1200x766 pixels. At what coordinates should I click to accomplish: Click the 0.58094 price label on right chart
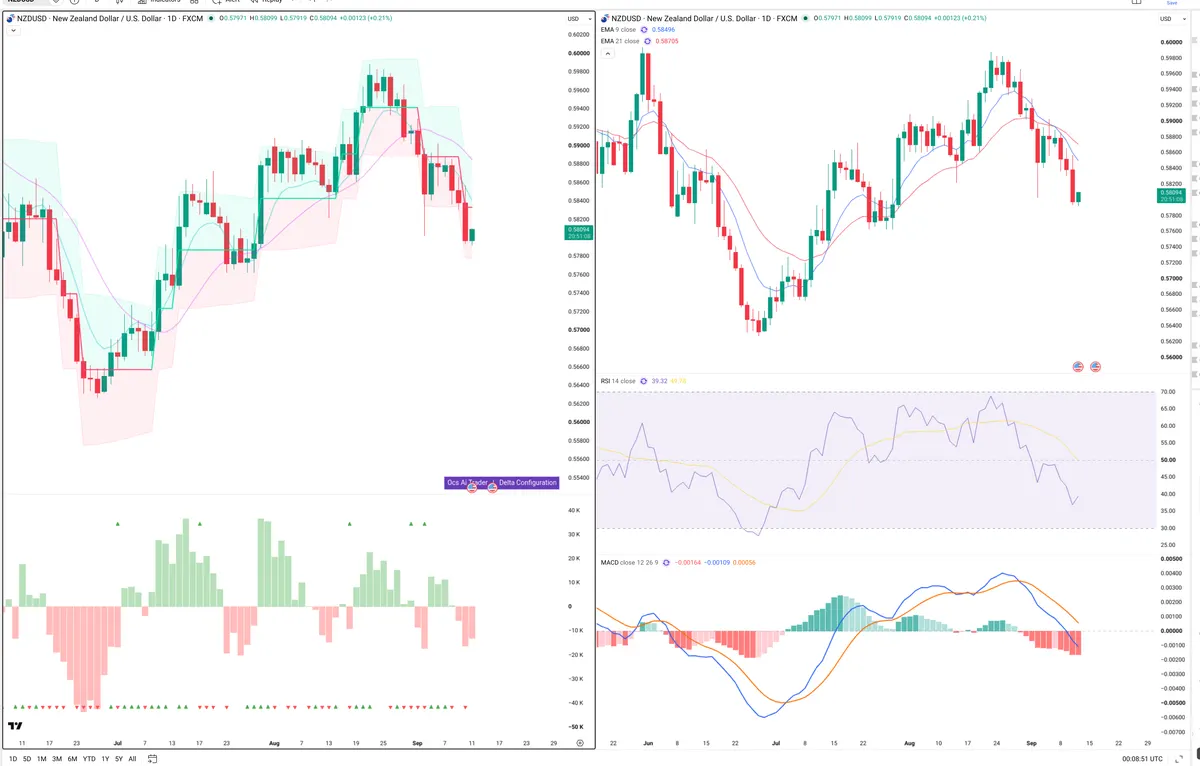[1171, 196]
